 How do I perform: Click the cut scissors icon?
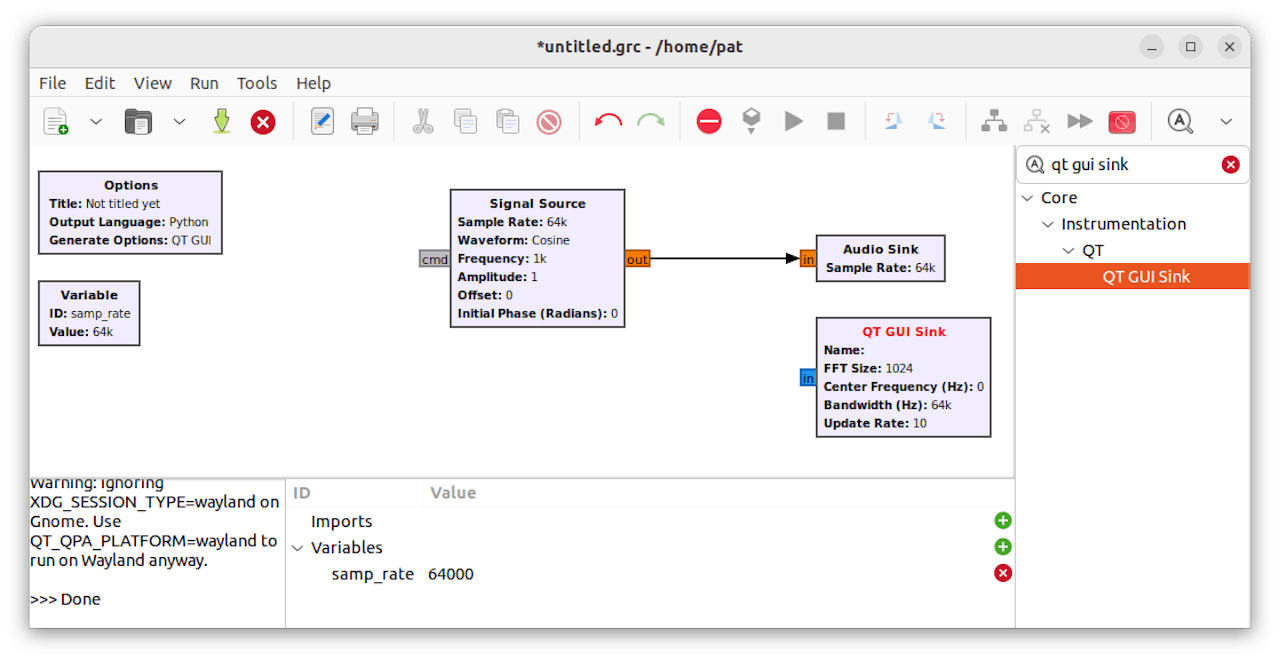(x=423, y=122)
